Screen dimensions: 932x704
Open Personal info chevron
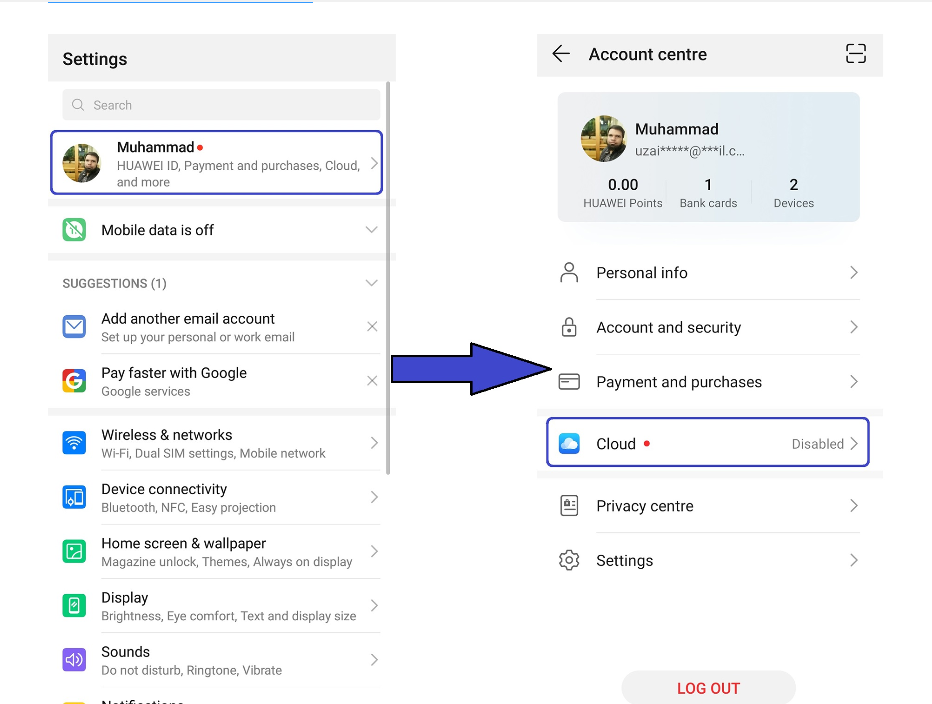pyautogui.click(x=853, y=273)
